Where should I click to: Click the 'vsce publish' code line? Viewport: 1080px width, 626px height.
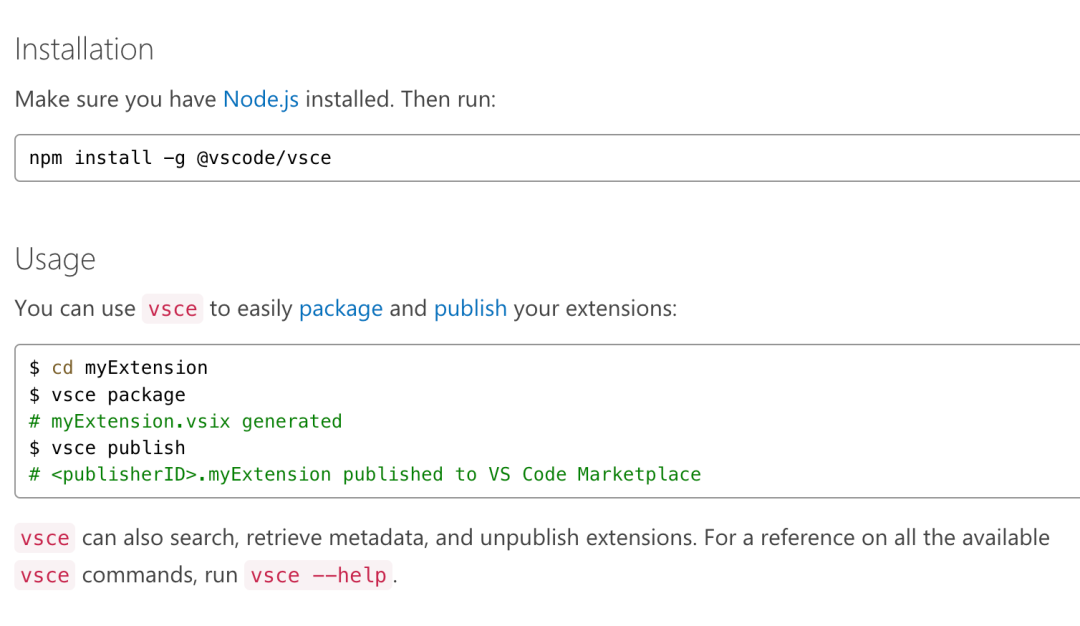pos(107,448)
